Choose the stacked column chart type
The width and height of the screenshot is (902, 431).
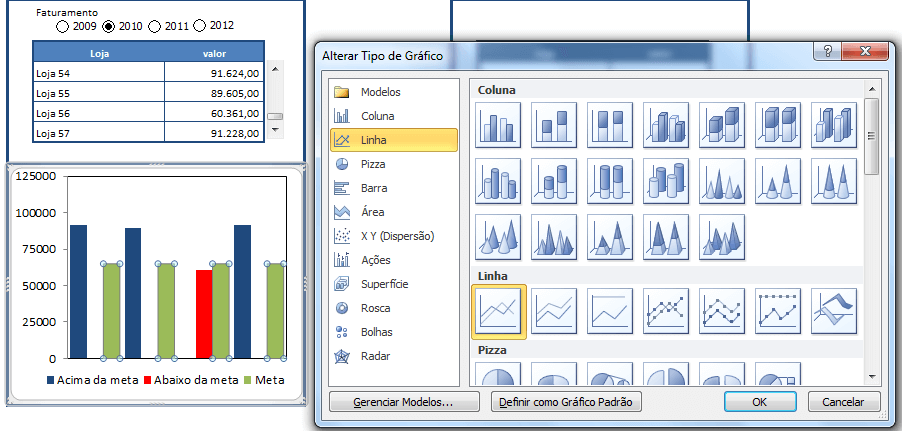(554, 125)
